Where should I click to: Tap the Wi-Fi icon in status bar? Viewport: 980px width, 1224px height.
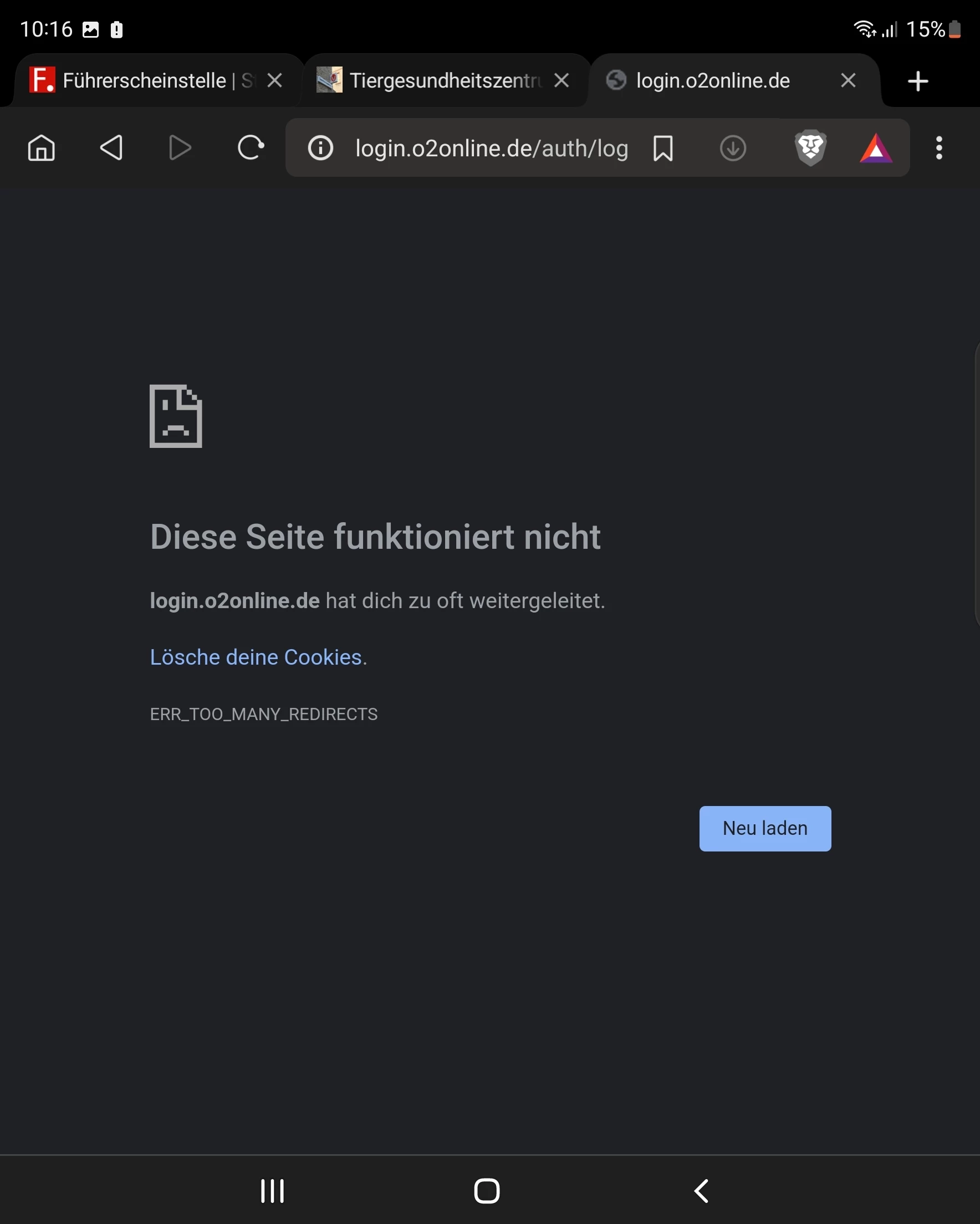coord(865,29)
